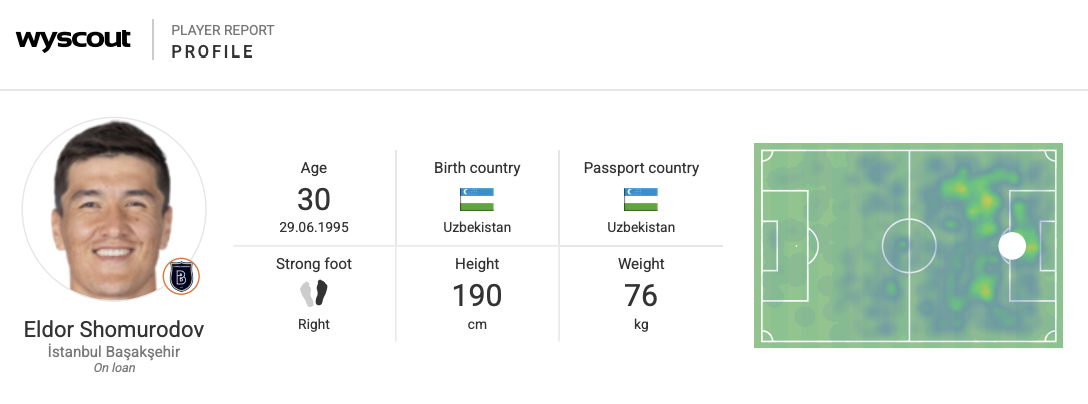Click the Uzbekistan flag under Passport country
Screen dimensions: 1088x404
click(641, 198)
